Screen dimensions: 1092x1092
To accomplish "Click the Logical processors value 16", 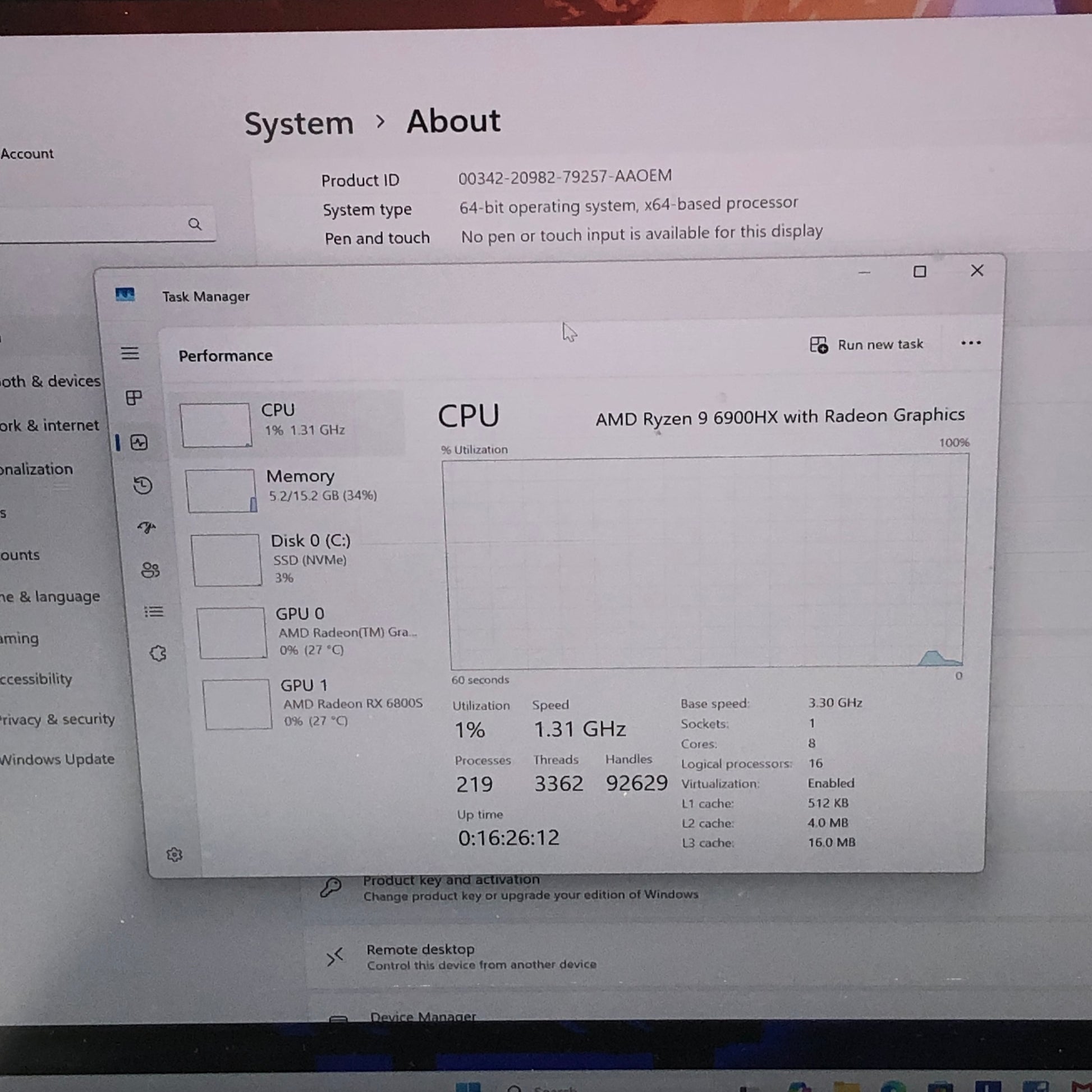I will pyautogui.click(x=815, y=763).
